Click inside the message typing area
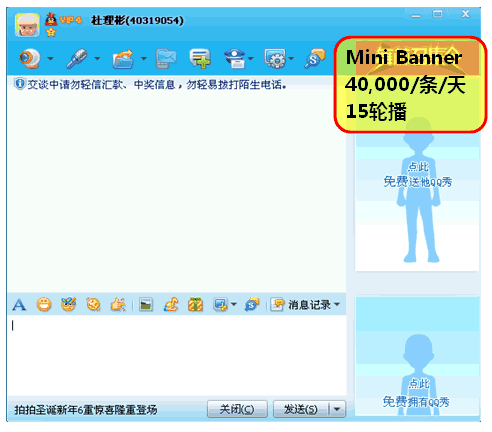Image resolution: width=492 pixels, height=432 pixels. [177, 356]
